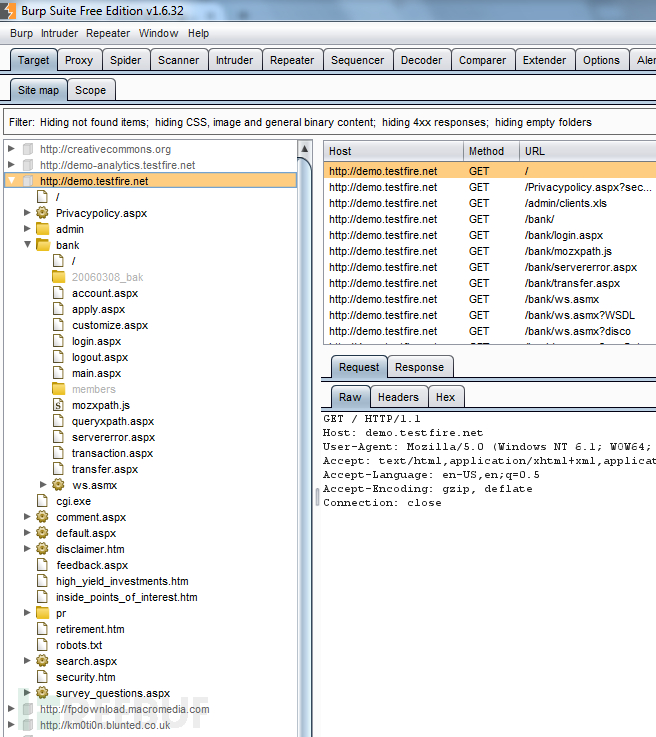Expand the creativecommons.org host node
The width and height of the screenshot is (656, 737).
[11, 149]
